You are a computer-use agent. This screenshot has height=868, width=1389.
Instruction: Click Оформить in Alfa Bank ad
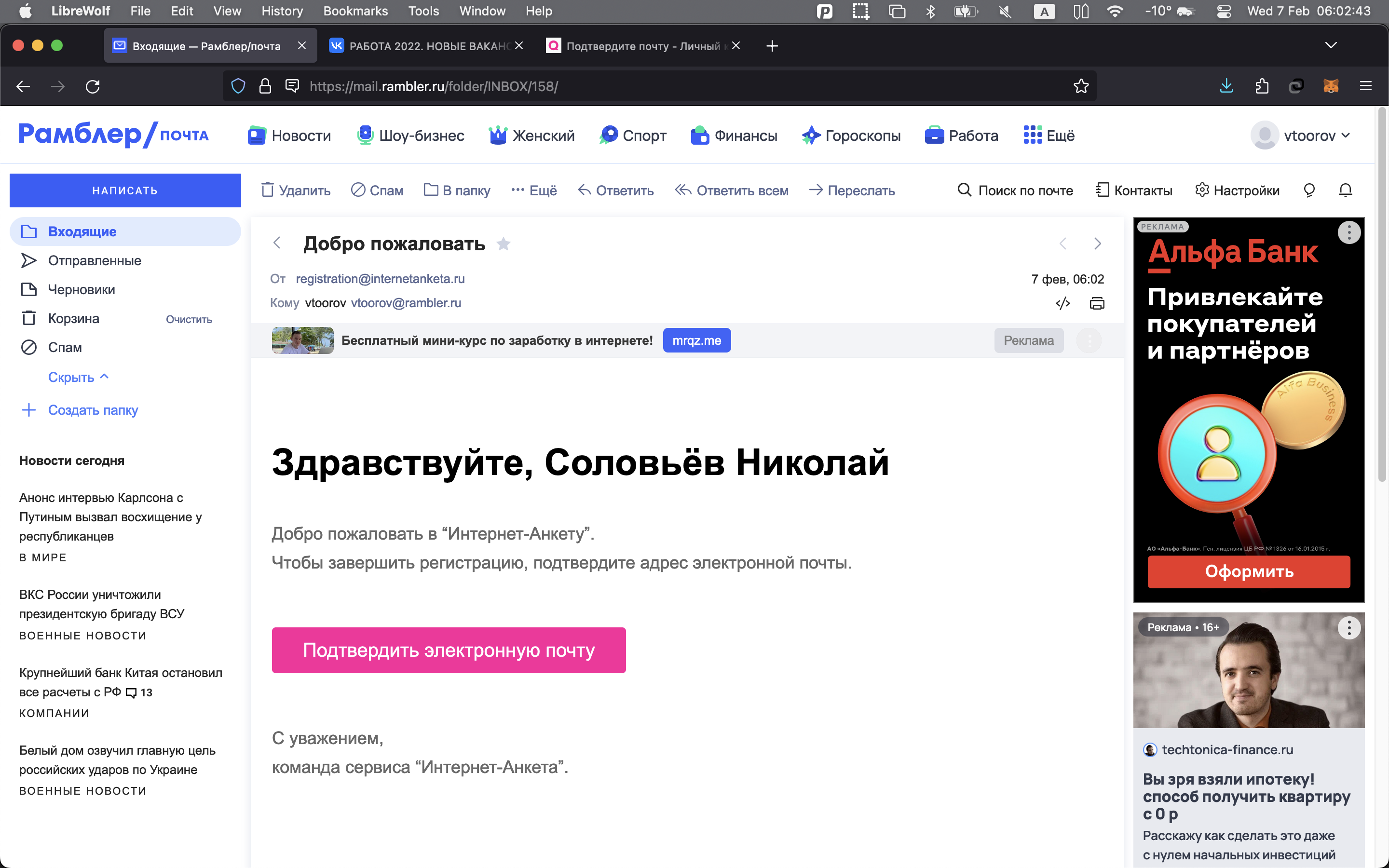(1249, 572)
